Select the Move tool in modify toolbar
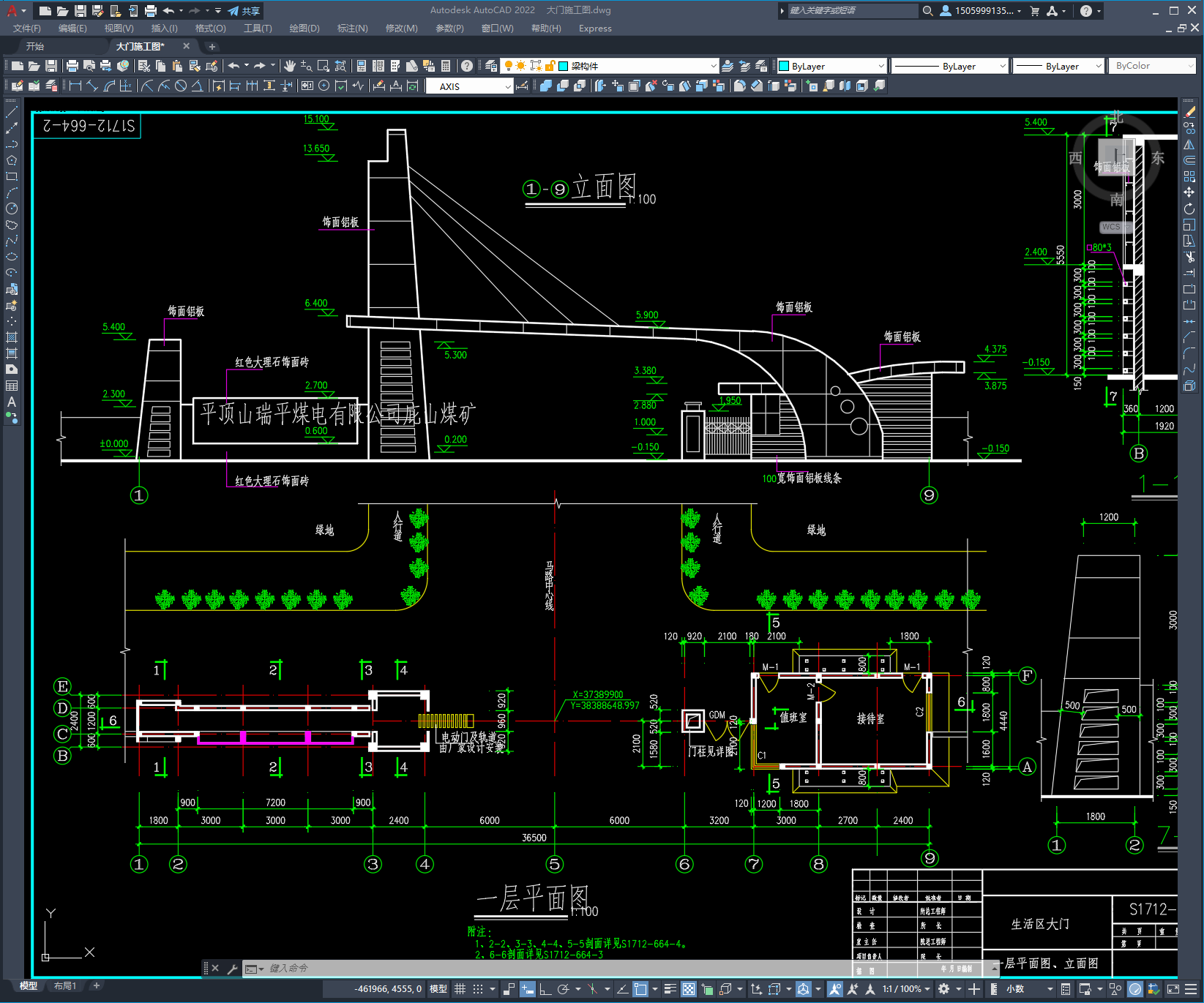This screenshot has width=1204, height=1003. (x=1189, y=192)
